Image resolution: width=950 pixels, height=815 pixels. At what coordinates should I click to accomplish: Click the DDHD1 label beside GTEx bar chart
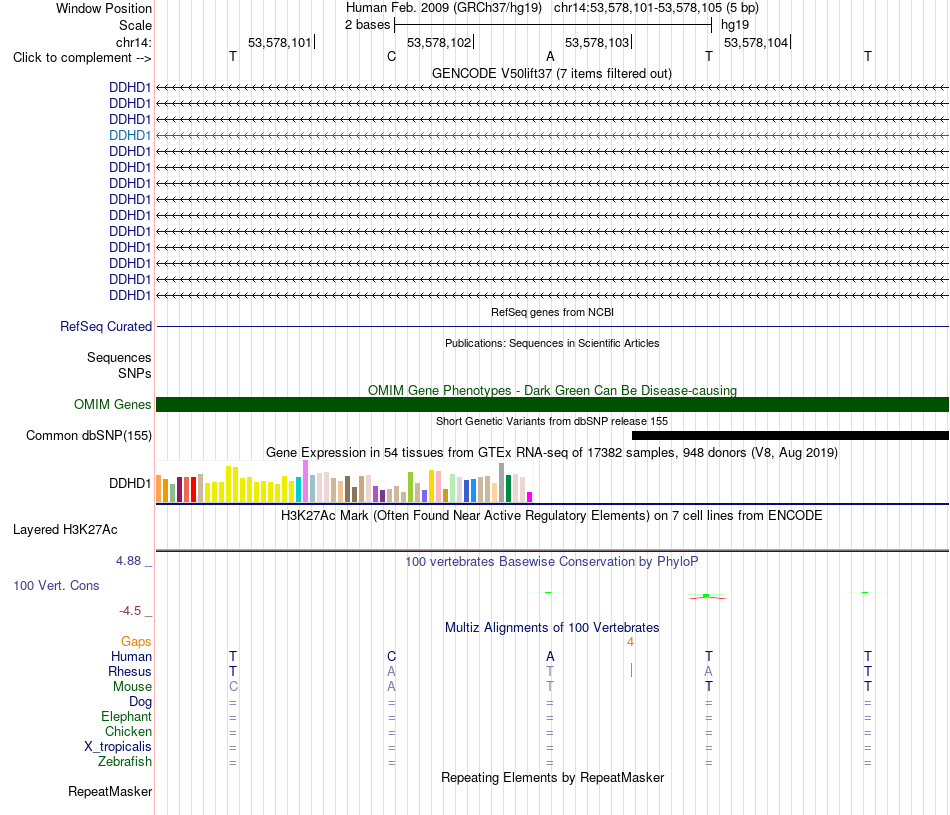tap(130, 483)
